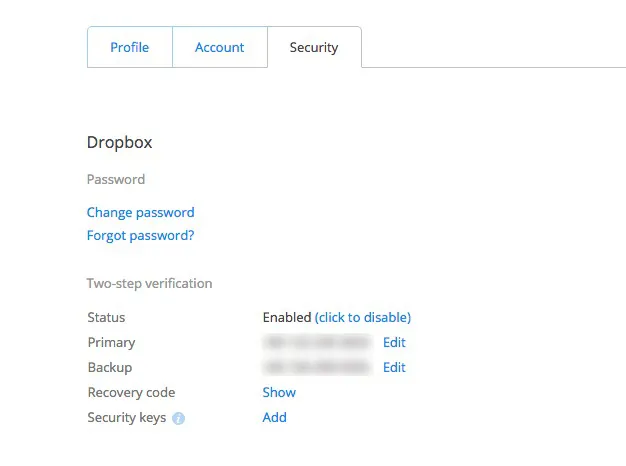Click the Two-step verification heading
Screen dimensions: 626x466
coord(149,283)
